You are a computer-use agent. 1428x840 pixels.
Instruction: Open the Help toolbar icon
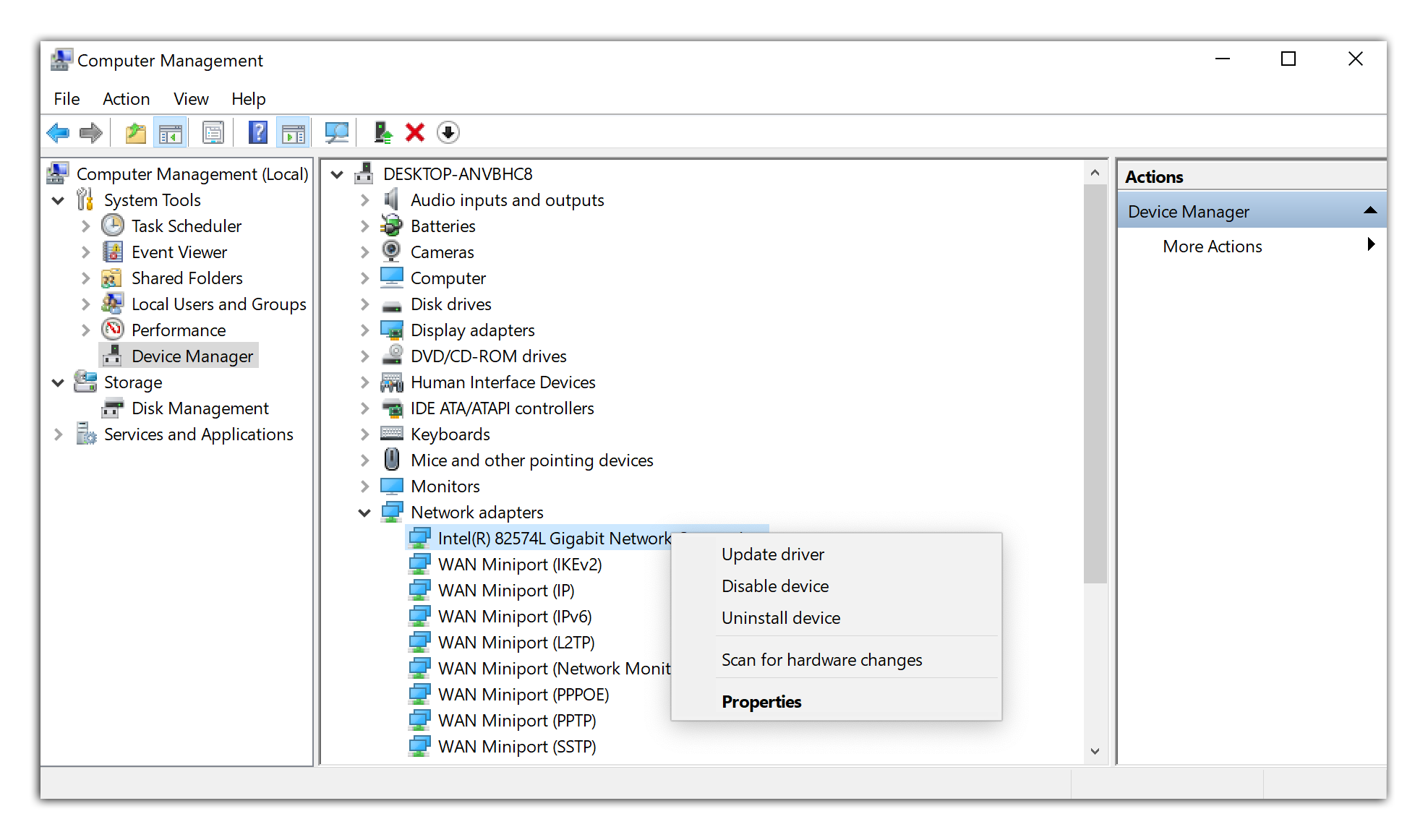[258, 132]
